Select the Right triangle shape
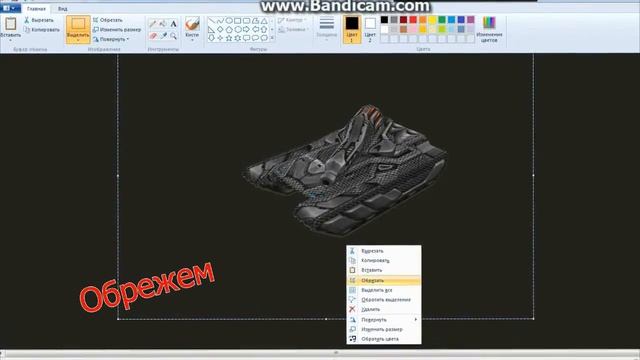The image size is (640, 360). coord(211,29)
